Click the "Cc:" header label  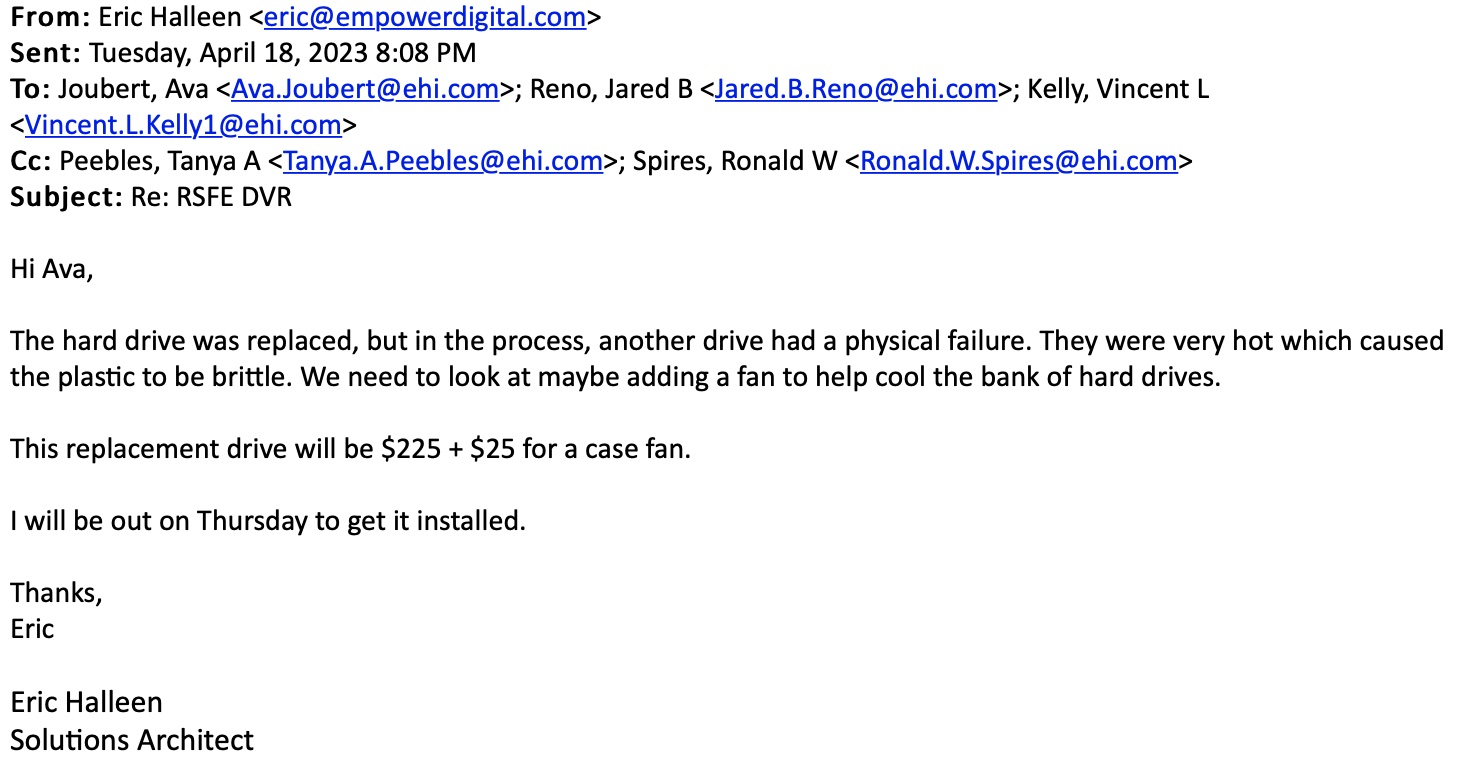coord(31,161)
